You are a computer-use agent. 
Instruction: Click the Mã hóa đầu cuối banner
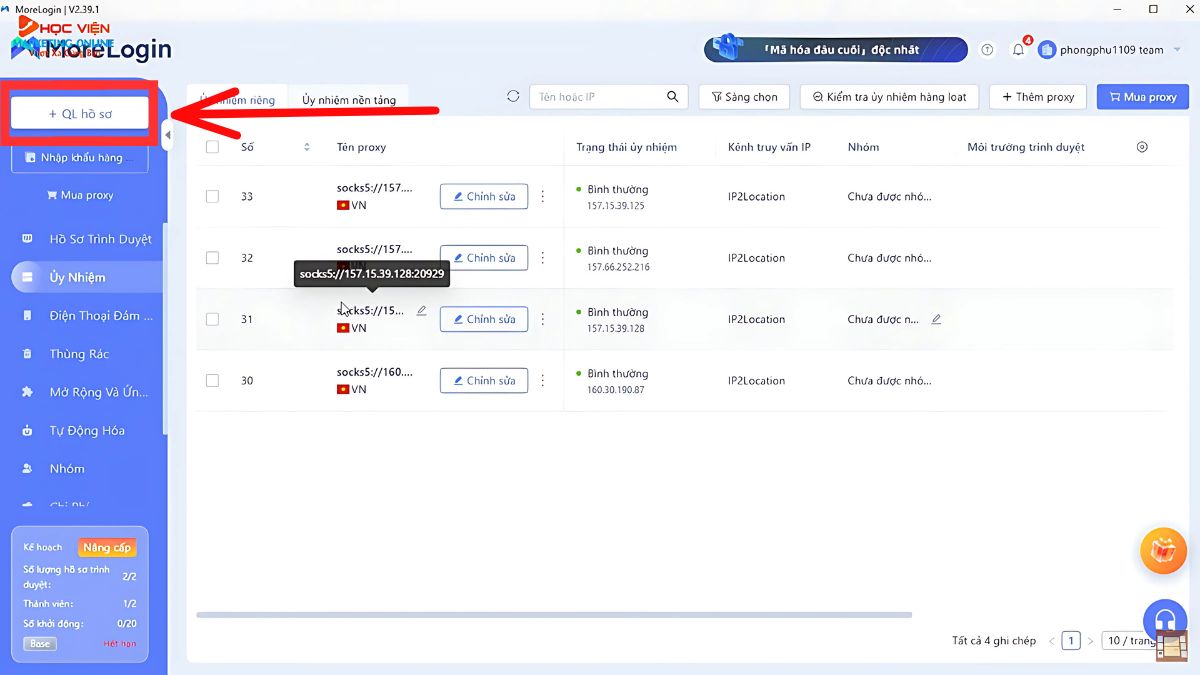click(x=836, y=49)
